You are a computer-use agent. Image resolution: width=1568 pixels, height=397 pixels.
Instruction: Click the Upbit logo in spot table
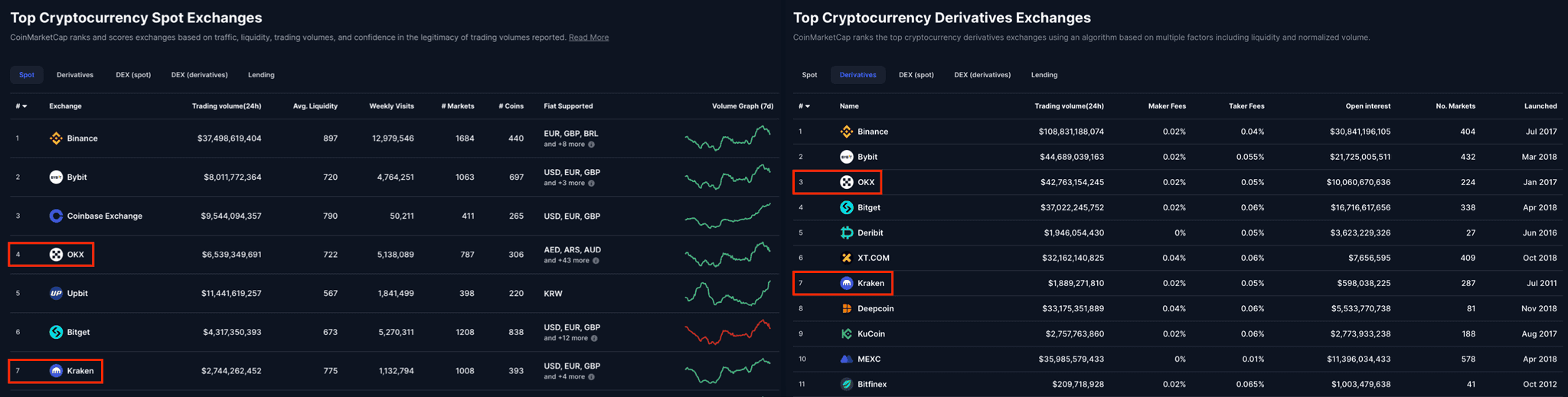56,293
